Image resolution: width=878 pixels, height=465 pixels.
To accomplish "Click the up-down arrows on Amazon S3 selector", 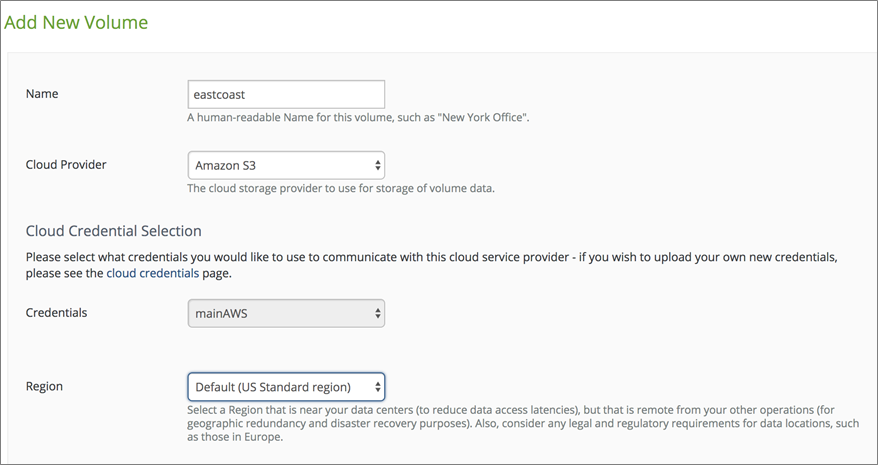I will pos(377,165).
